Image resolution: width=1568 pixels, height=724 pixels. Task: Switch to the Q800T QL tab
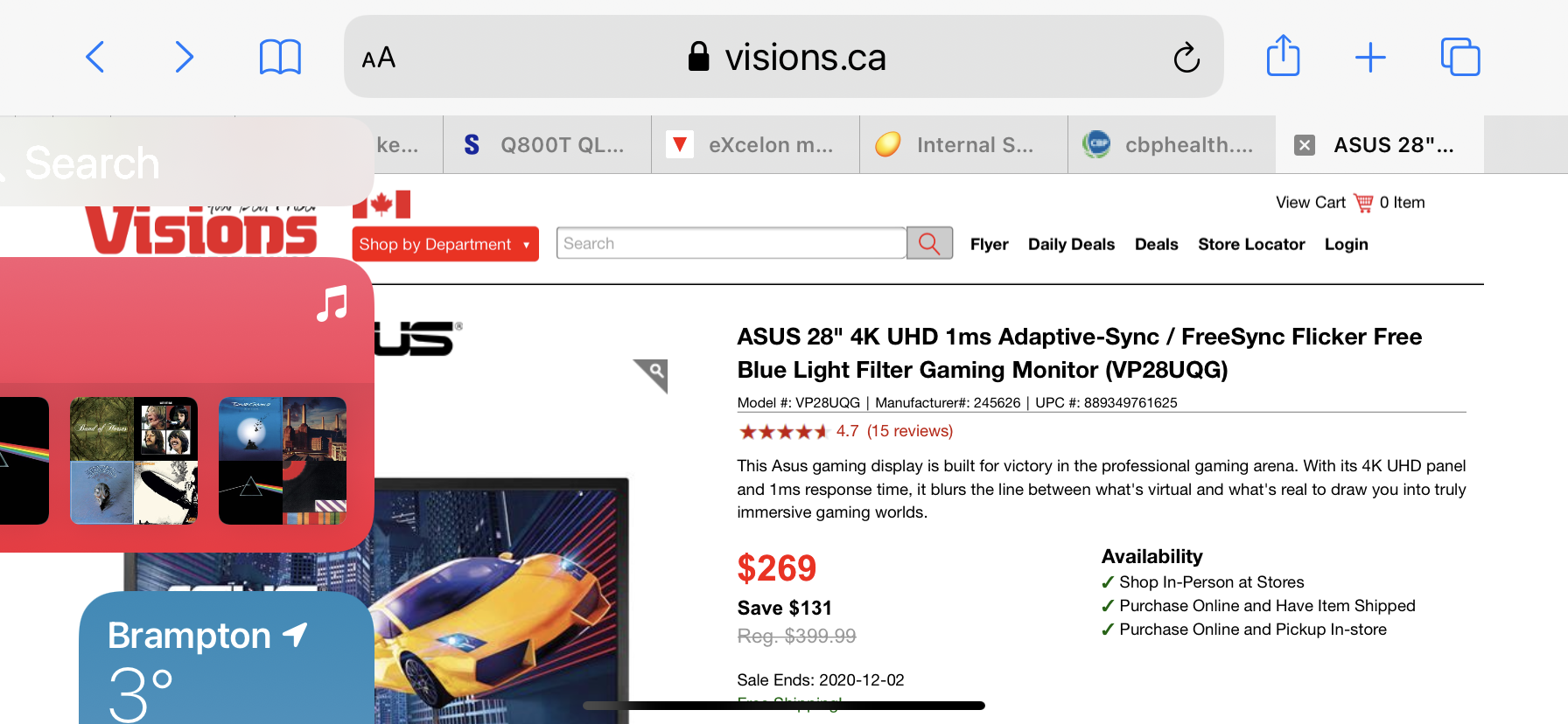pyautogui.click(x=547, y=145)
